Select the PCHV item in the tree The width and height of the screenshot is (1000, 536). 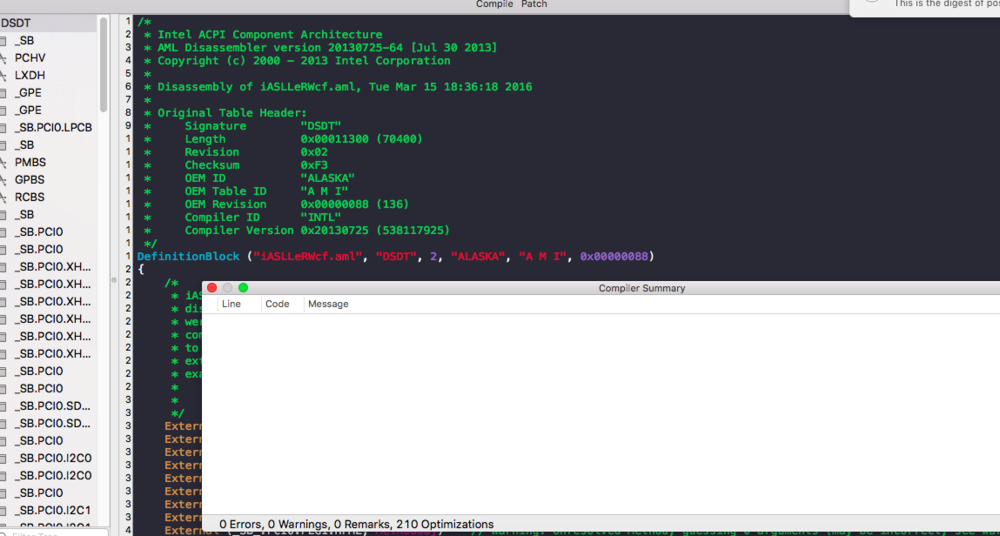pos(30,58)
